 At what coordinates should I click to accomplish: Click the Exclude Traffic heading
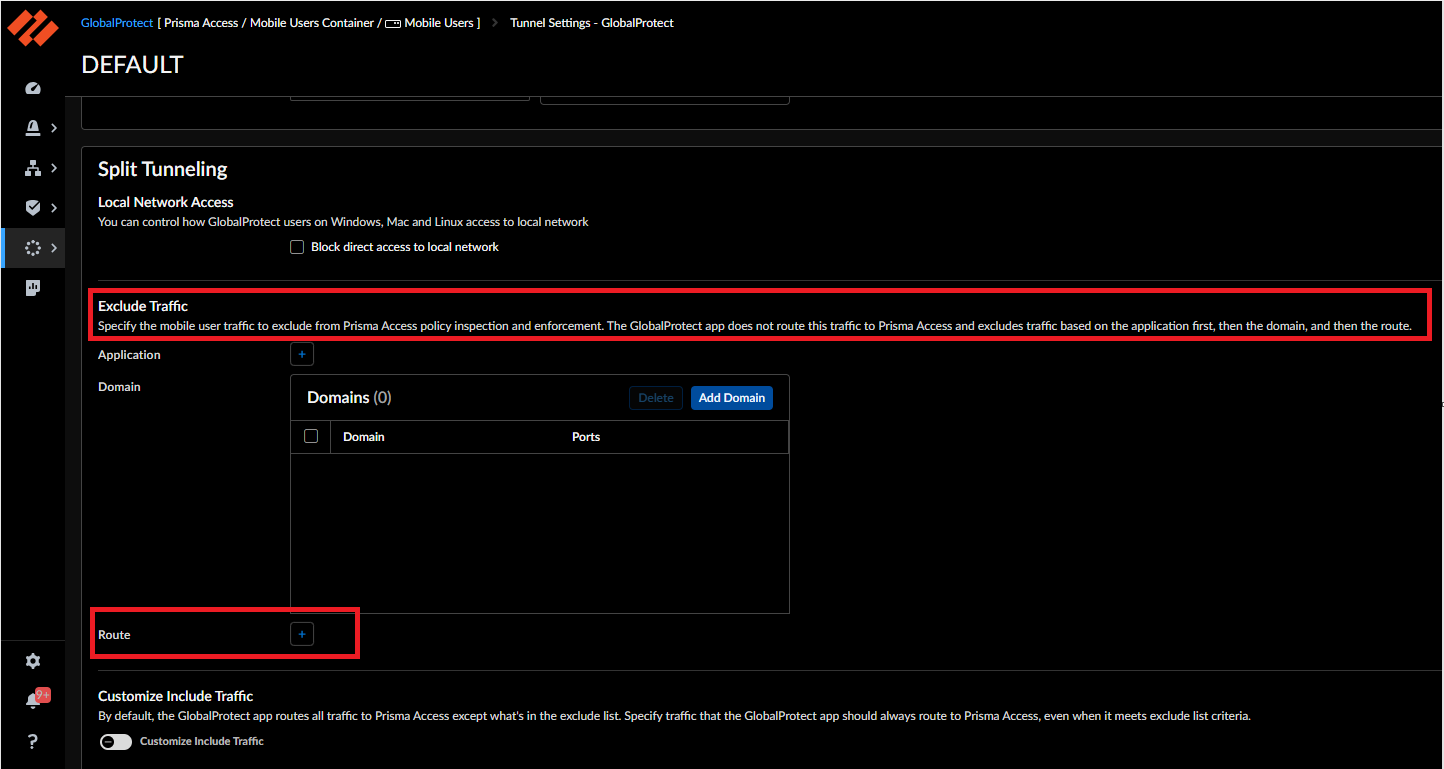pos(143,306)
